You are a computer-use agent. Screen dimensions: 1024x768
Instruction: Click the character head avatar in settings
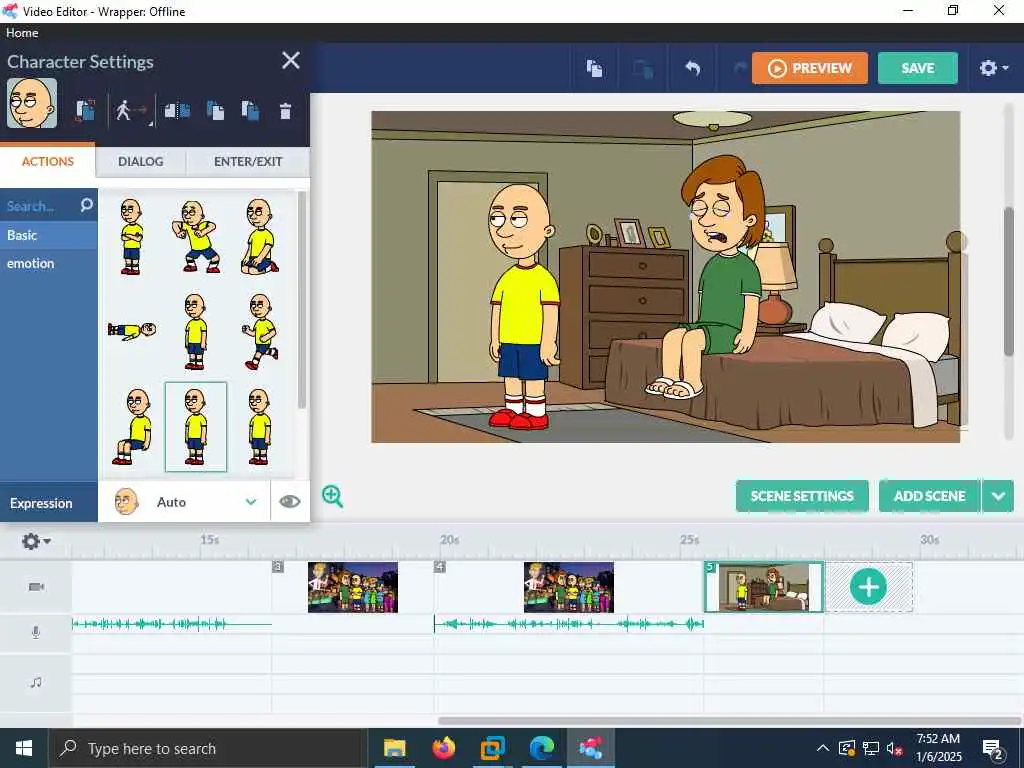click(x=32, y=103)
